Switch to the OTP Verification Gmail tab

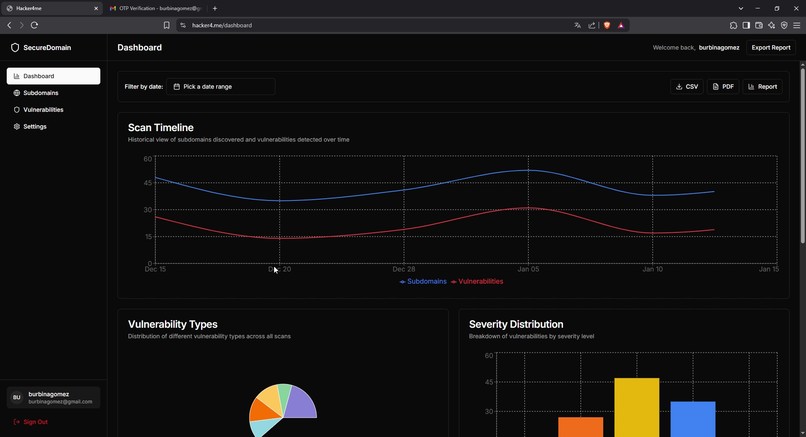click(155, 8)
